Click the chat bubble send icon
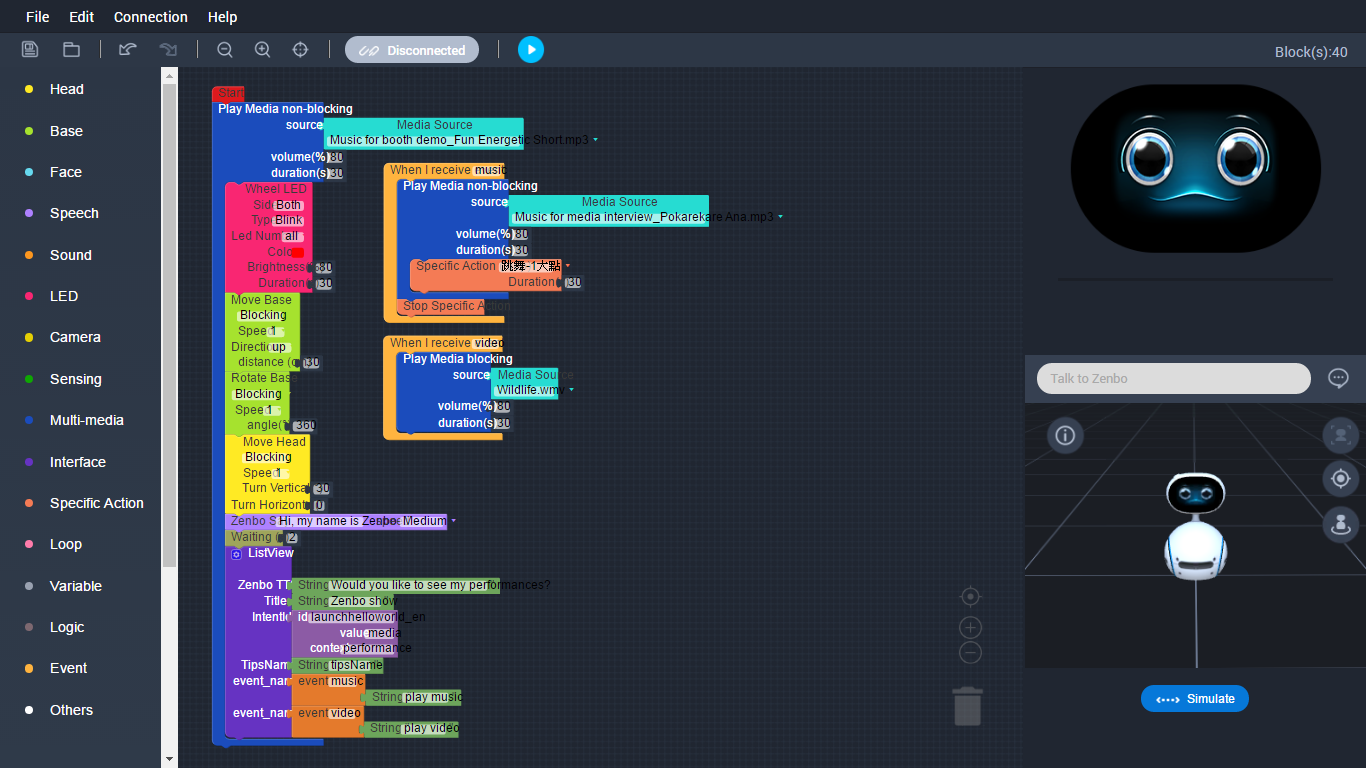 [x=1338, y=378]
